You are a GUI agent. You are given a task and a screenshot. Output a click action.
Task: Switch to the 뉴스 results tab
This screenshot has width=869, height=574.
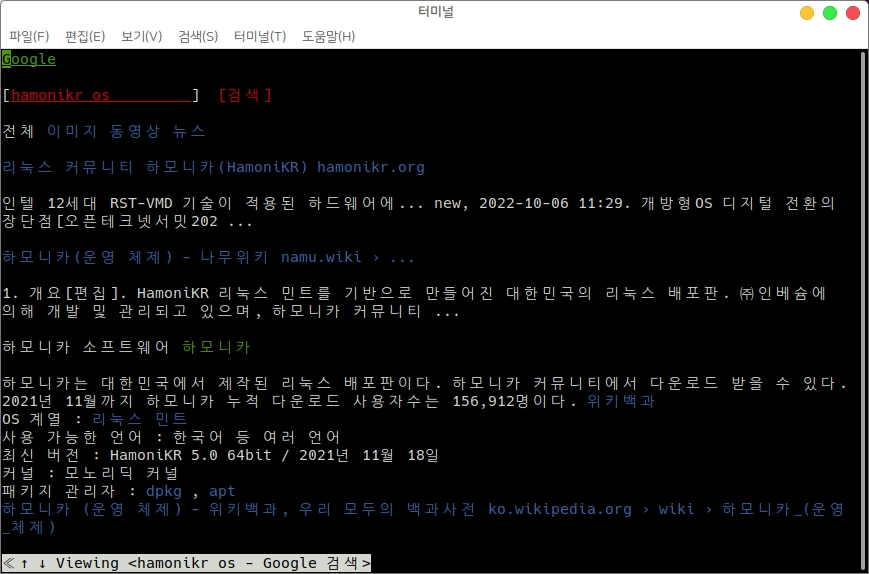pos(189,131)
